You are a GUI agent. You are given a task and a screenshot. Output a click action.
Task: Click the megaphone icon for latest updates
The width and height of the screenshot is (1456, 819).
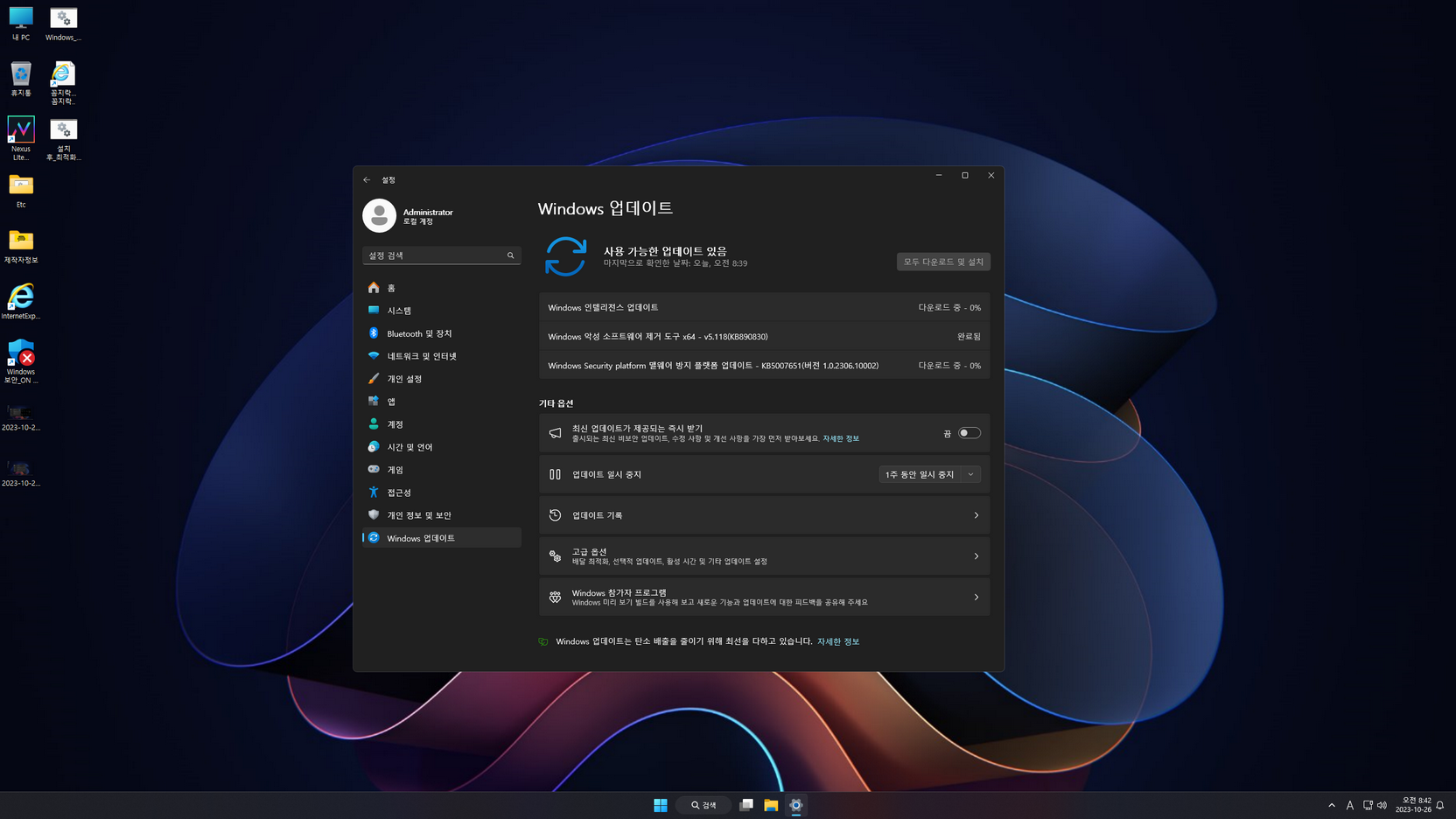(x=555, y=433)
